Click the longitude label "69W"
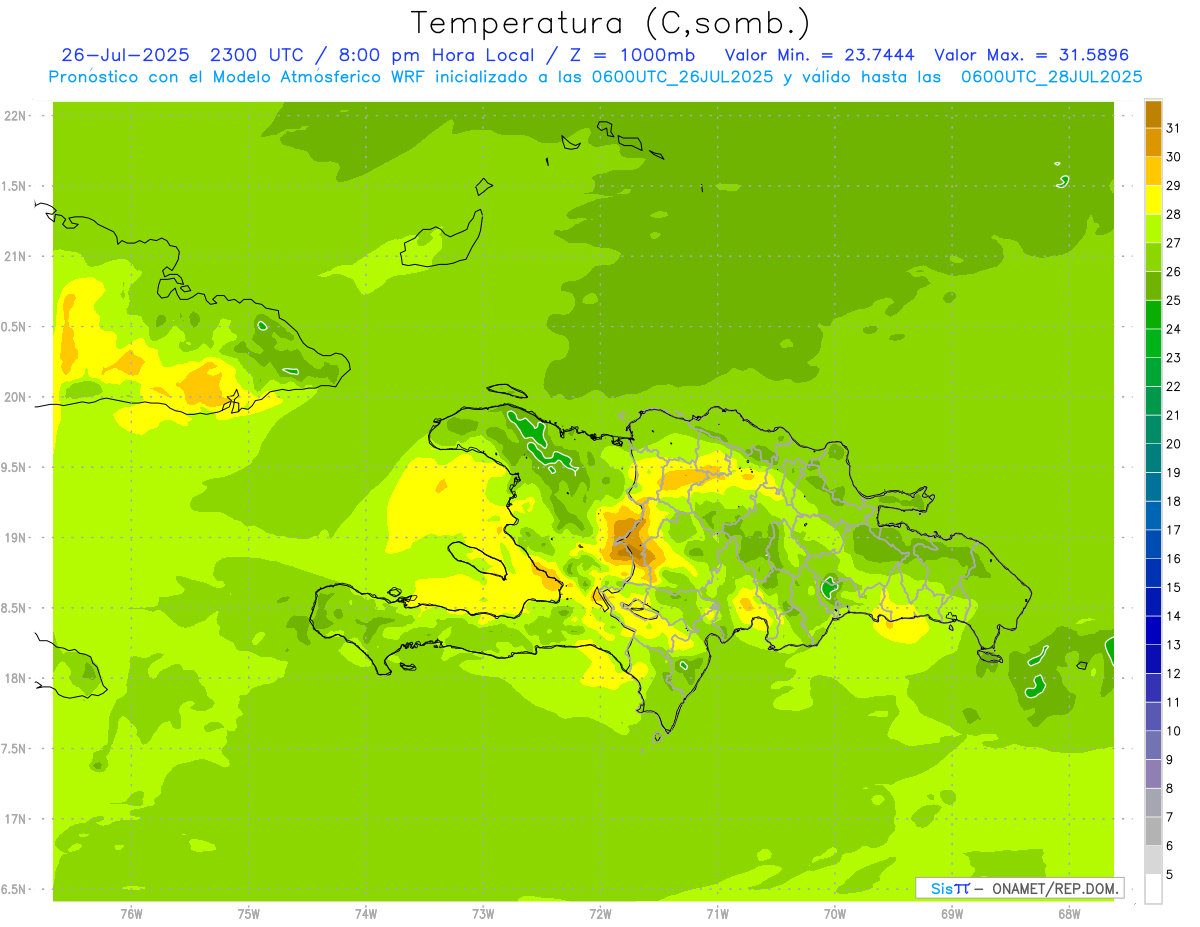This screenshot has height=927, width=1200. (952, 914)
